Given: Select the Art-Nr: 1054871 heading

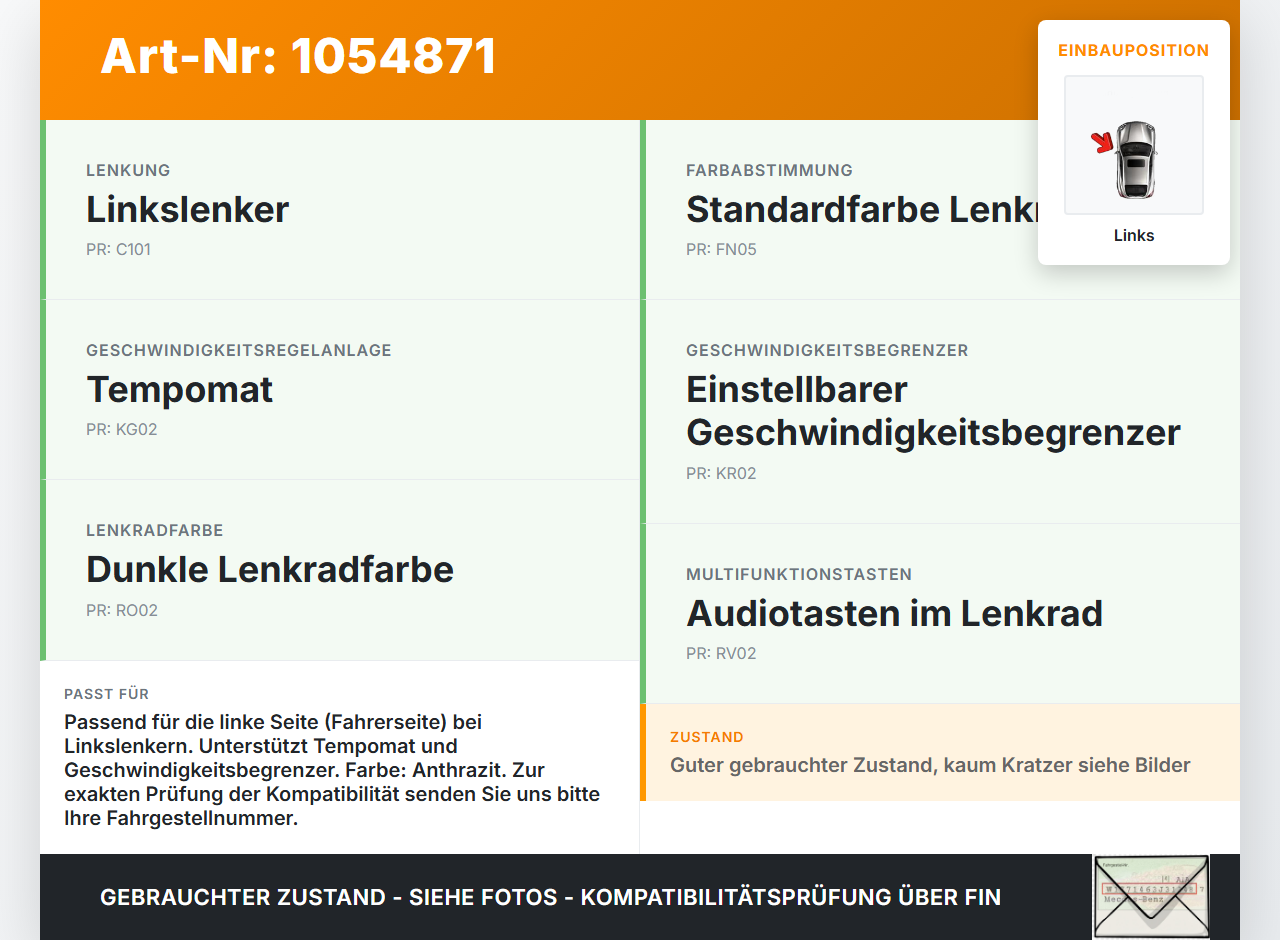Looking at the screenshot, I should click(298, 56).
